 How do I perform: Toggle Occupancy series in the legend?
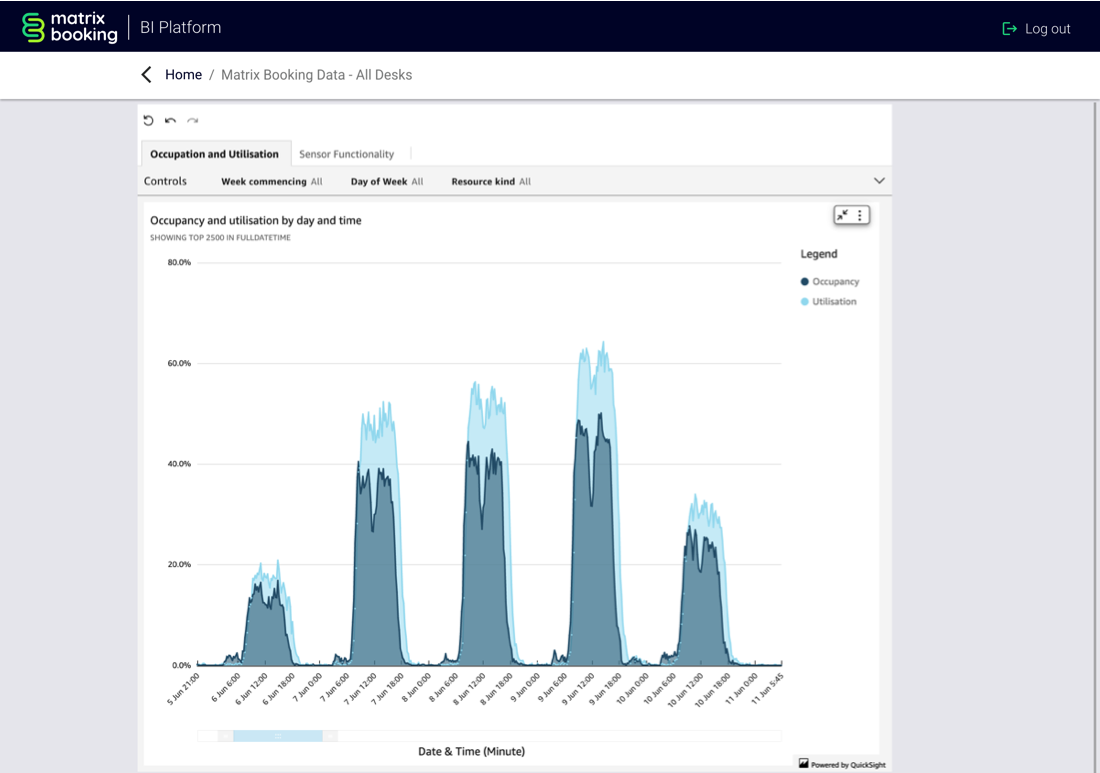tap(830, 282)
